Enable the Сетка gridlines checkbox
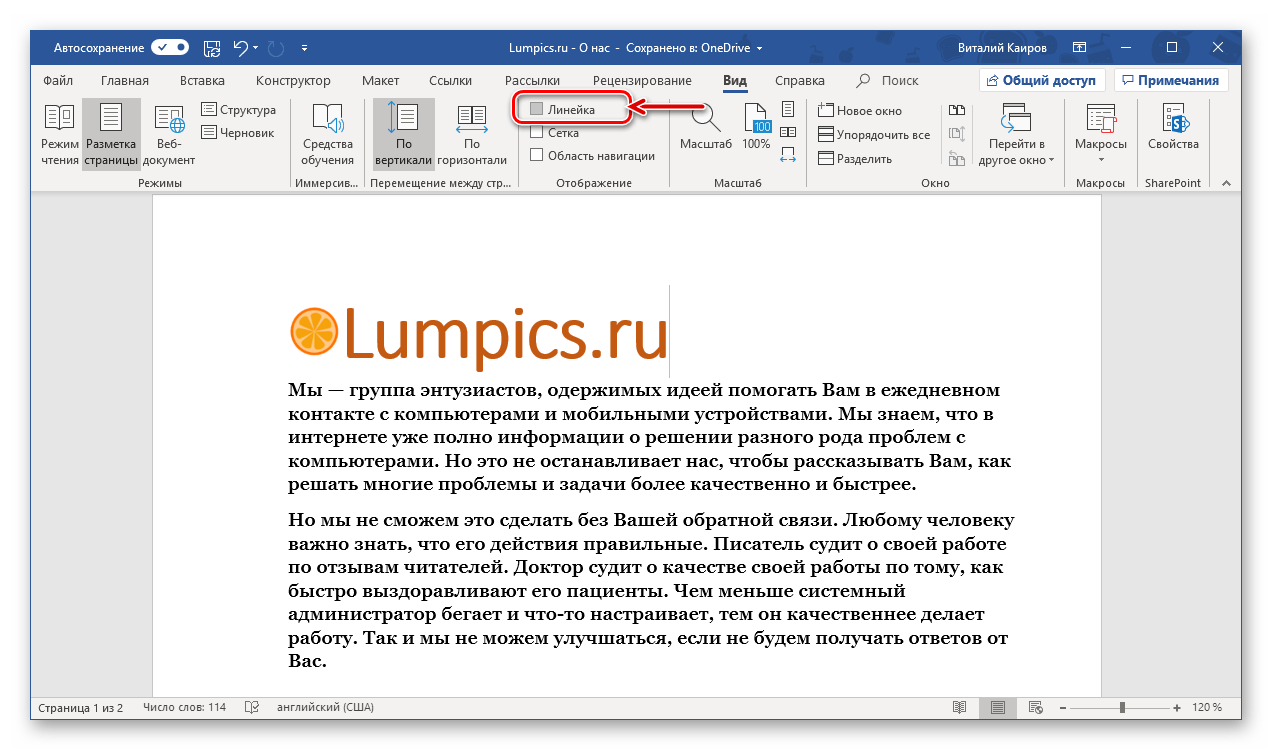The height and width of the screenshot is (750, 1272). coord(537,132)
